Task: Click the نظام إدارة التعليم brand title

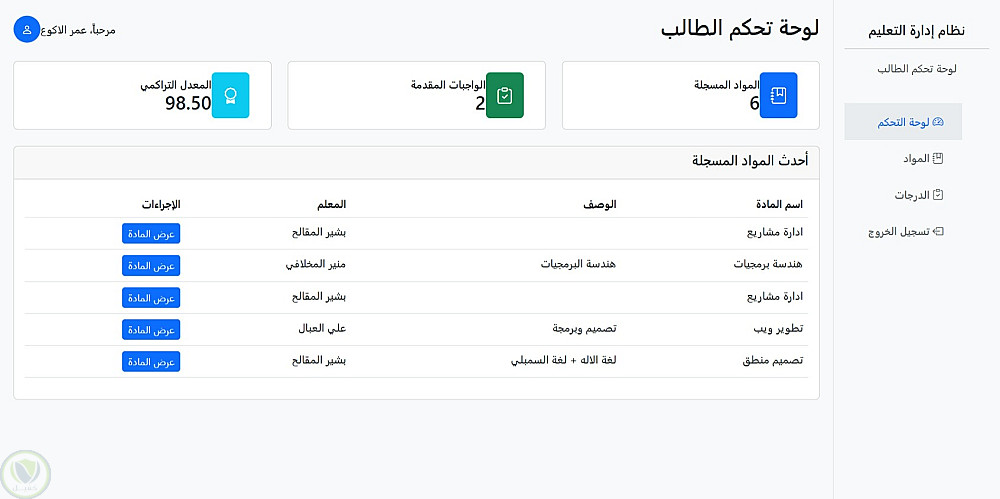Action: coord(916,30)
